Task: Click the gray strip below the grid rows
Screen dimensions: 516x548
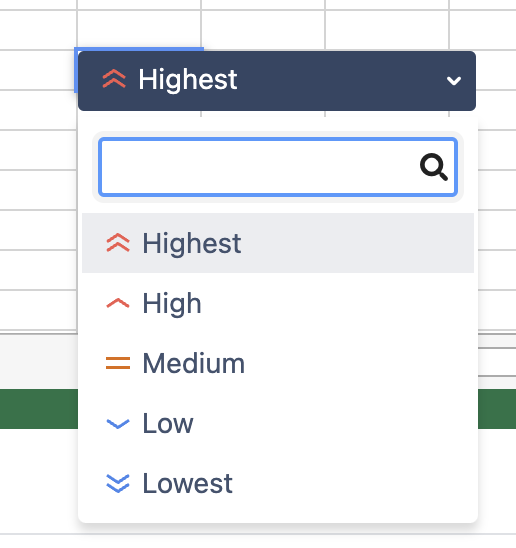Action: 38,362
